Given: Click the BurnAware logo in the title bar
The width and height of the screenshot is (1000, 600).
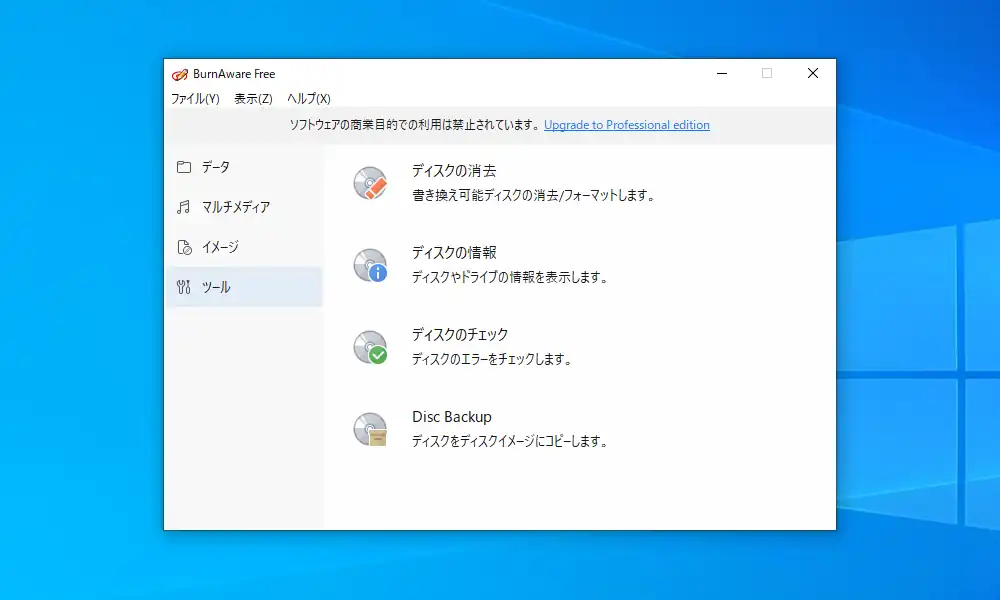Looking at the screenshot, I should pyautogui.click(x=180, y=73).
